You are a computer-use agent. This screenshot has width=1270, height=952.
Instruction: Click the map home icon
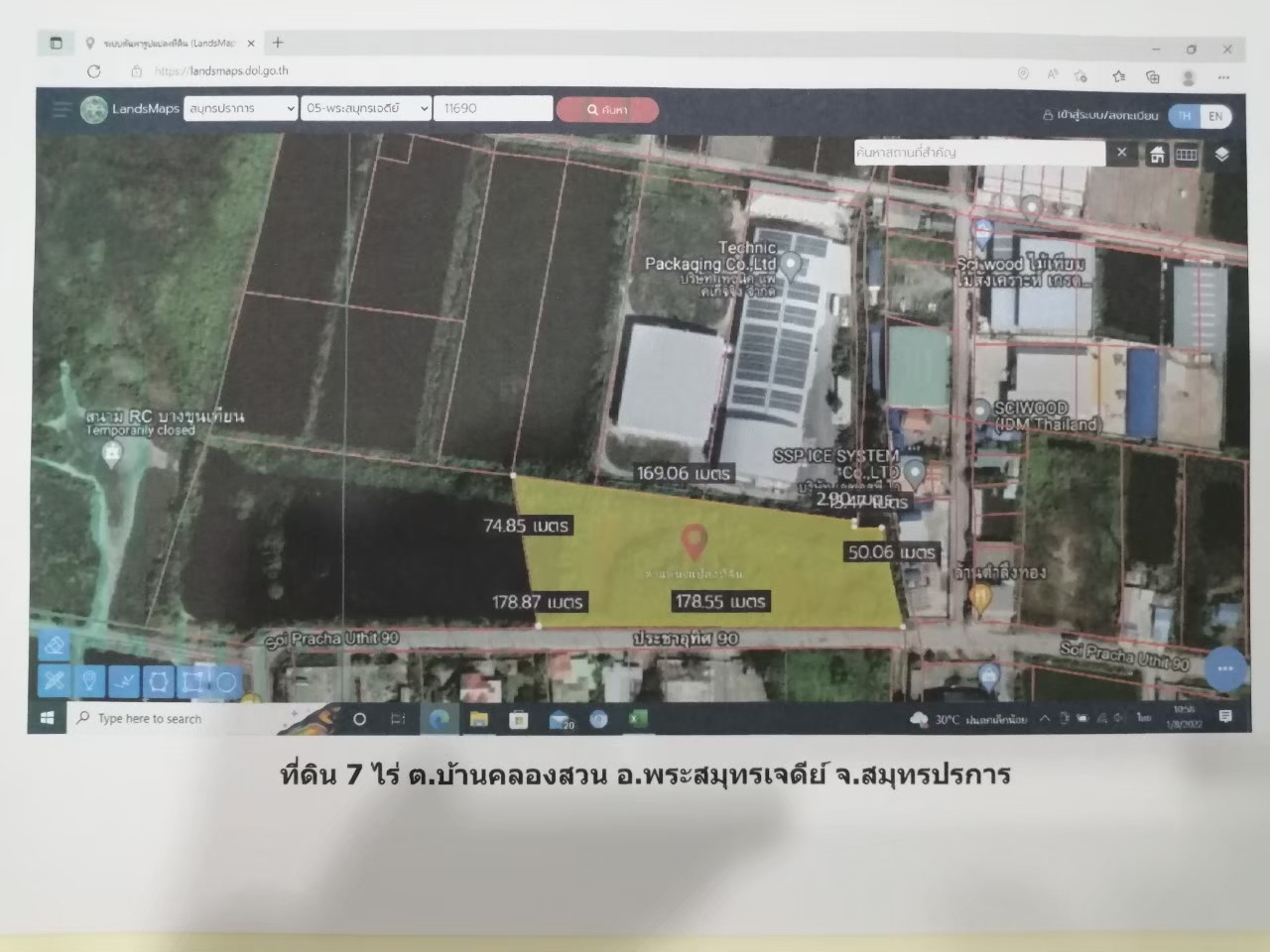point(1157,155)
